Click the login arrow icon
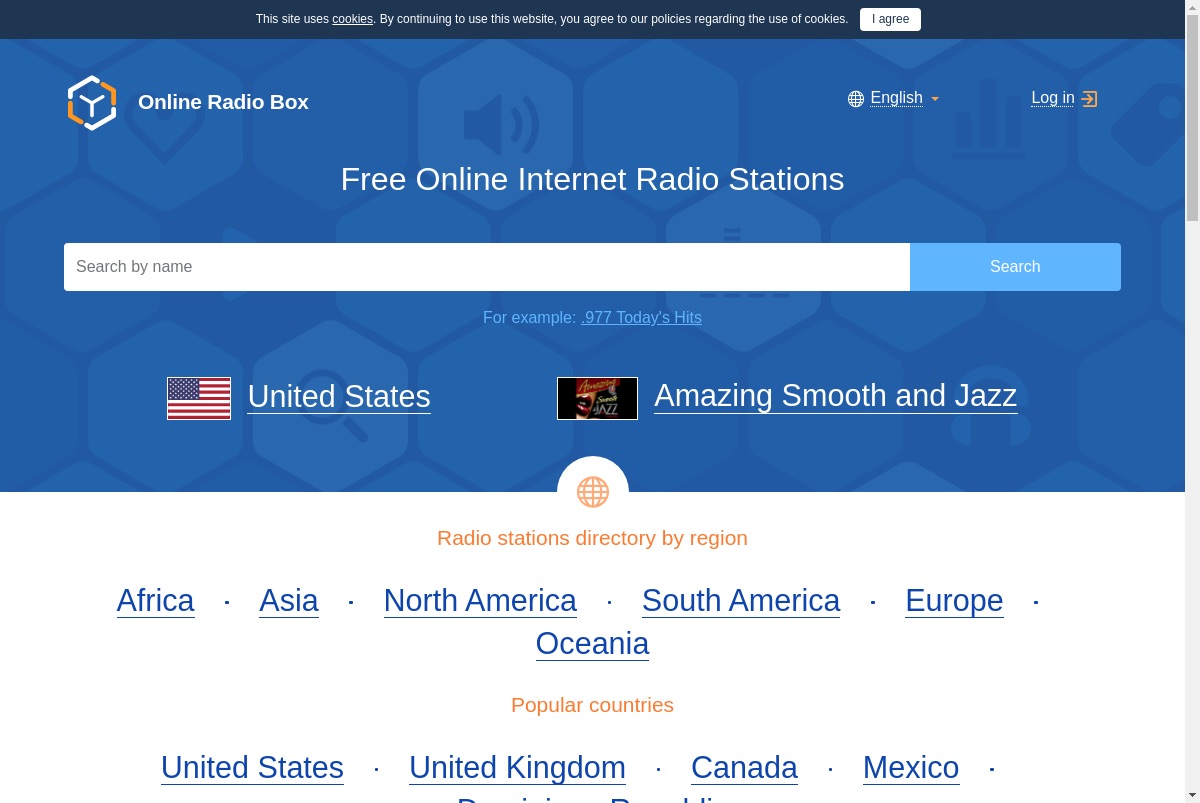The image size is (1200, 803). point(1090,99)
